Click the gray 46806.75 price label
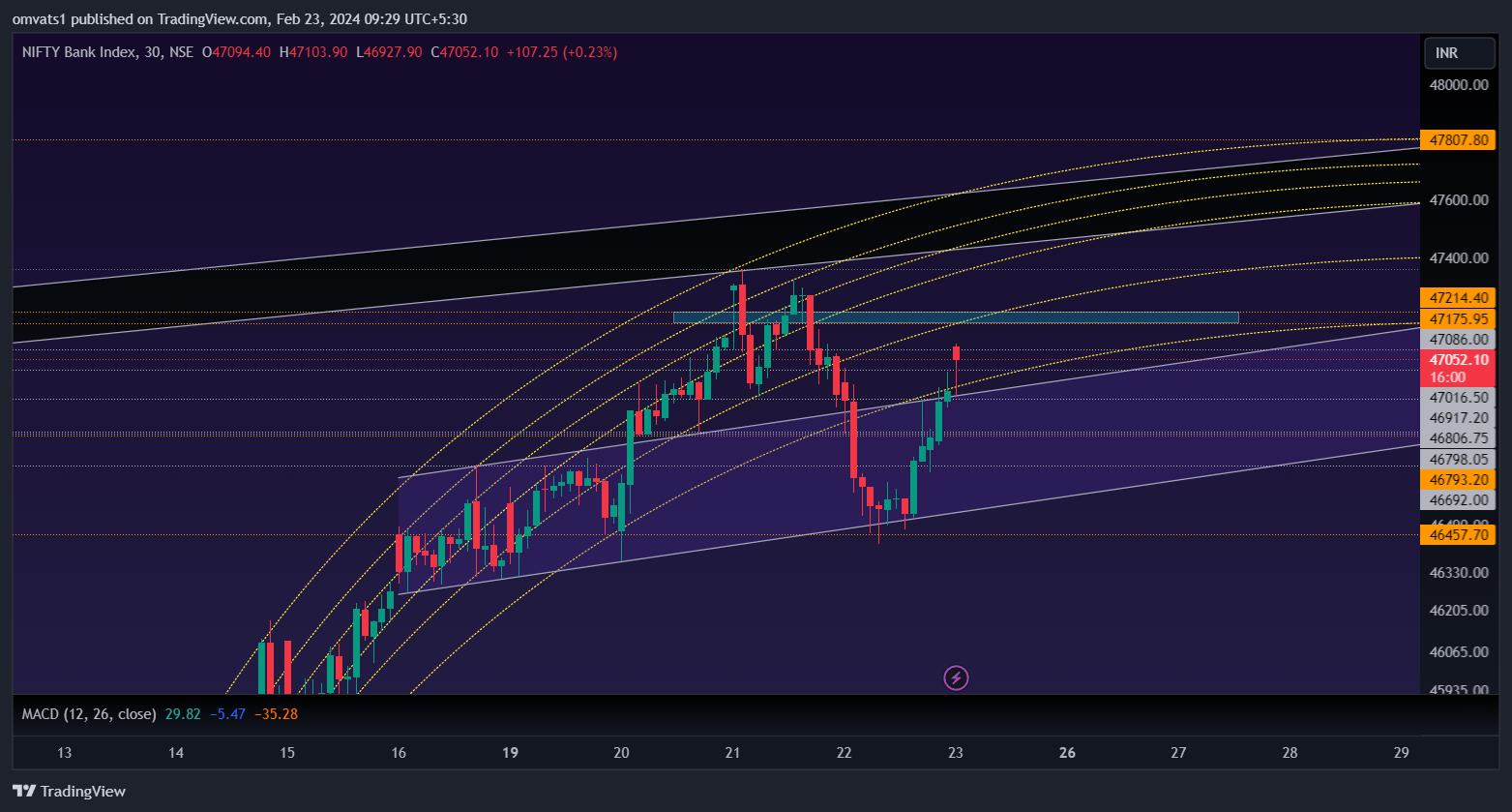Screen dimensions: 1512x812 click(1458, 438)
